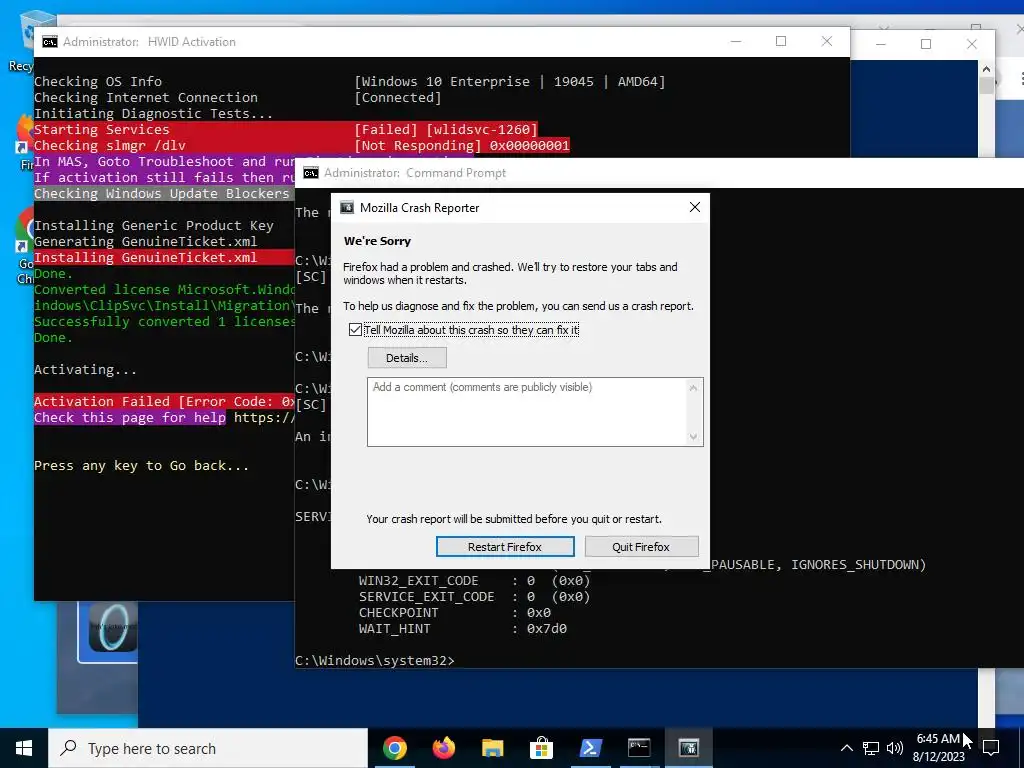Click WAIT_HINT value line
1024x768 pixels.
462,629
